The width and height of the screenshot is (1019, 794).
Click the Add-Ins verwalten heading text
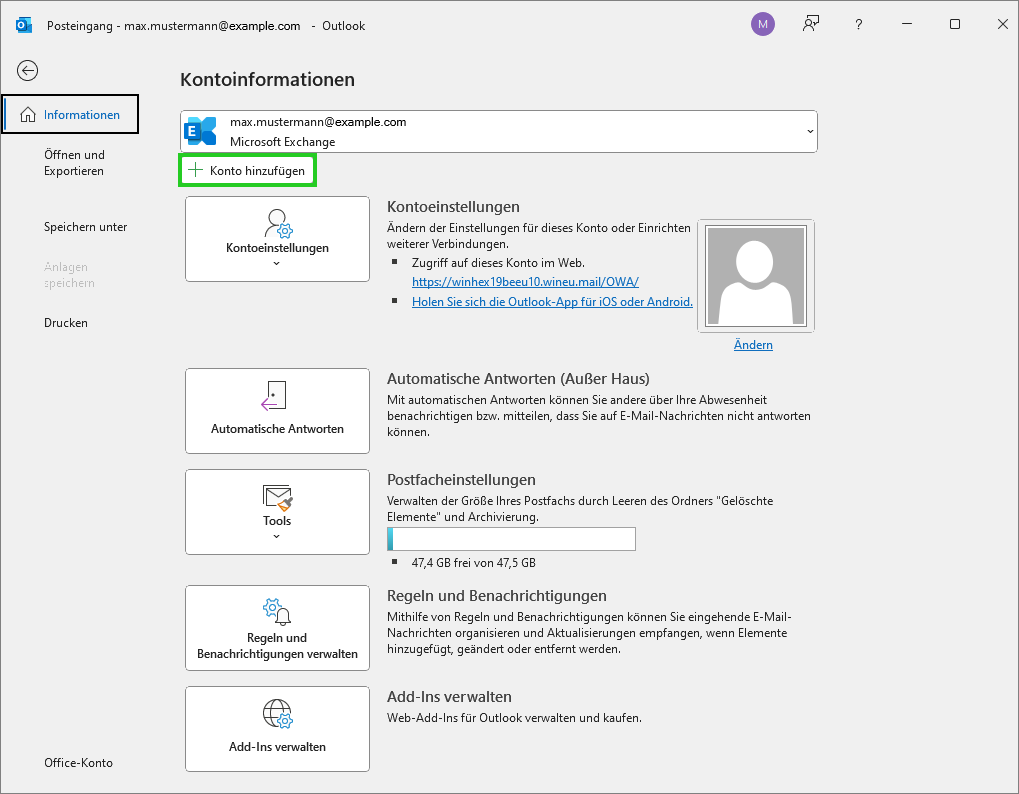(x=449, y=697)
